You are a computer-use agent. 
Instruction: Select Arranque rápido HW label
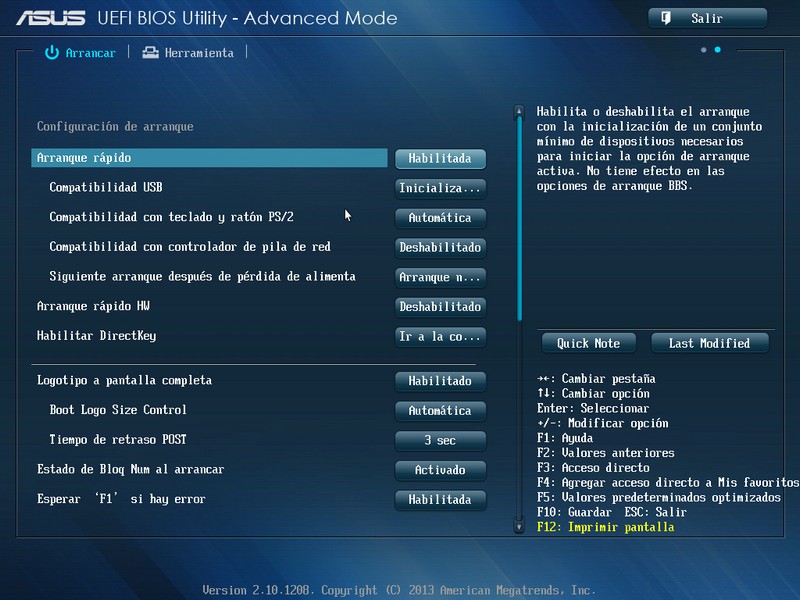point(93,306)
